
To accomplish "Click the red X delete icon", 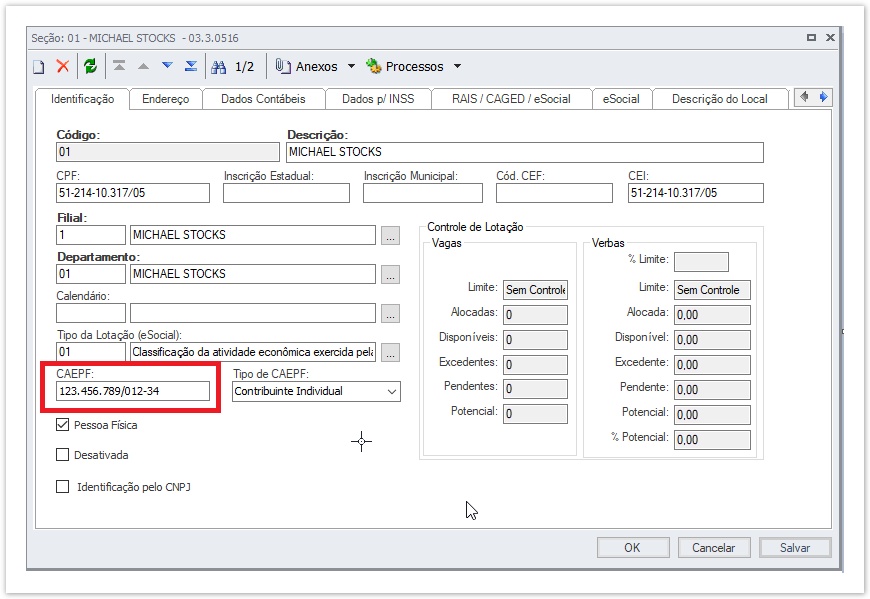I will tap(63, 66).
